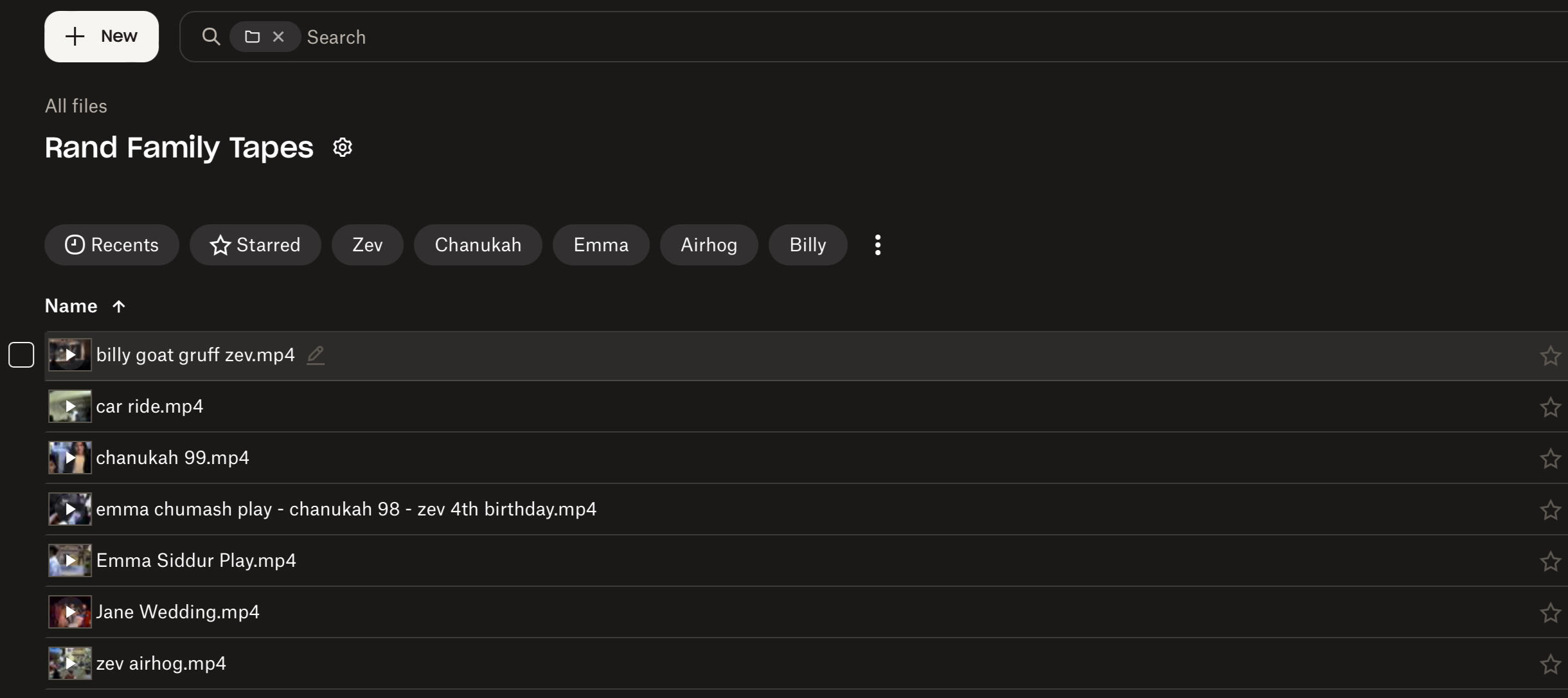Image resolution: width=1568 pixels, height=698 pixels.
Task: Star the car ride.mp4 file
Action: 1550,407
